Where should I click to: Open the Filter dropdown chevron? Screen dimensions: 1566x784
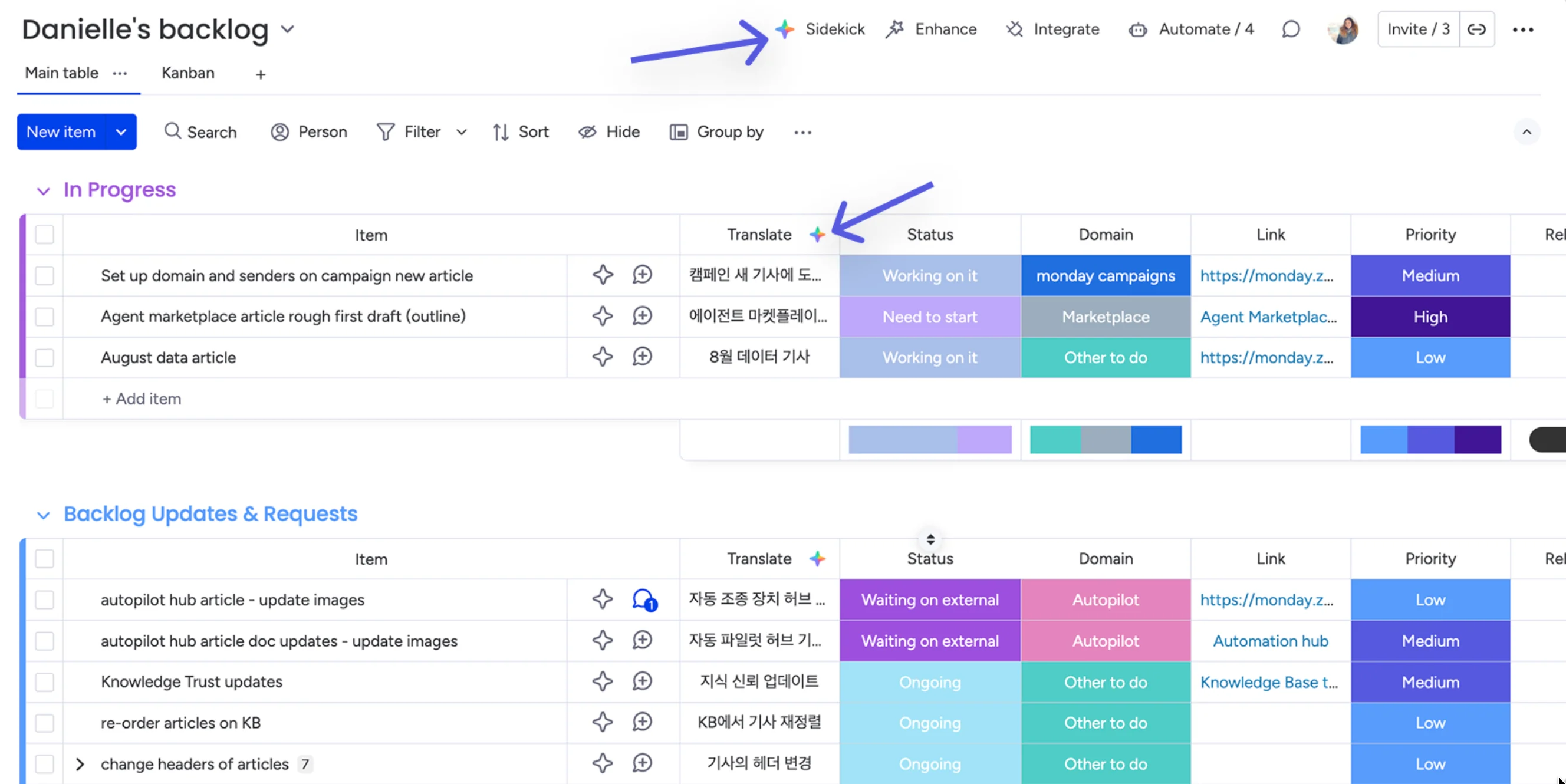(462, 132)
